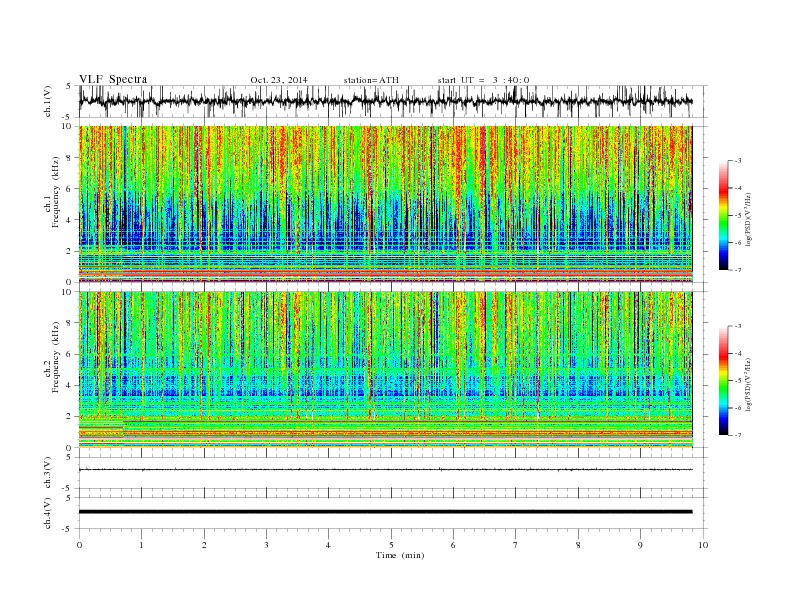Click time axis tick label 6
Screen dimensions: 792x612
tap(454, 545)
